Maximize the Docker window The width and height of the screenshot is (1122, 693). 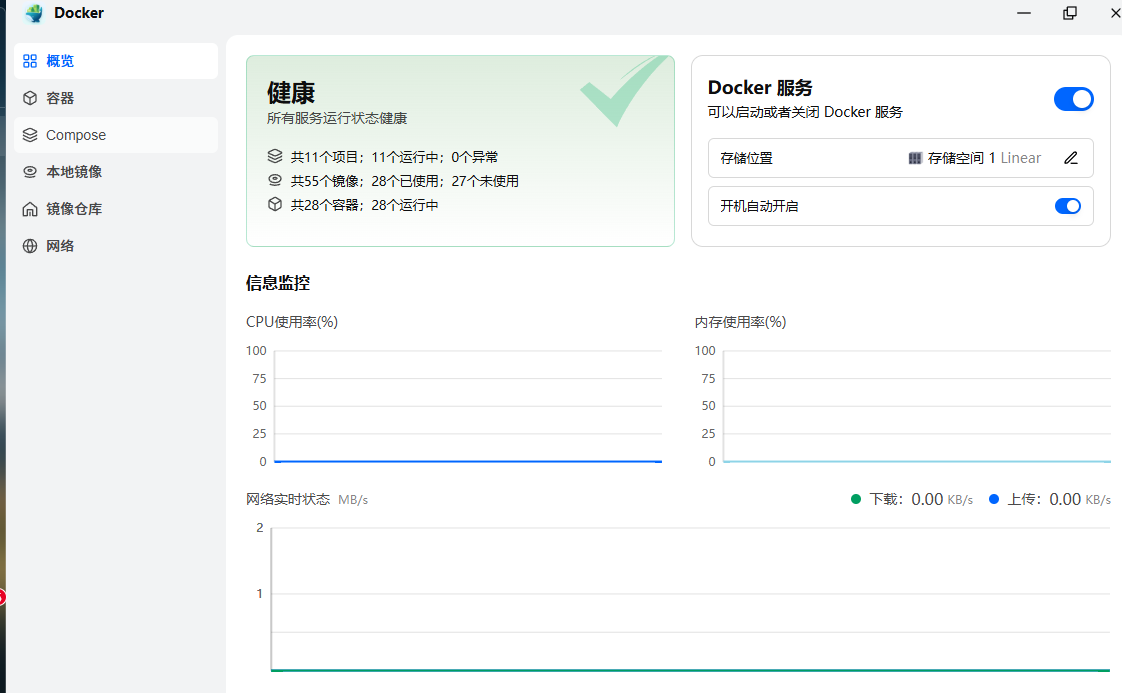[x=1070, y=13]
